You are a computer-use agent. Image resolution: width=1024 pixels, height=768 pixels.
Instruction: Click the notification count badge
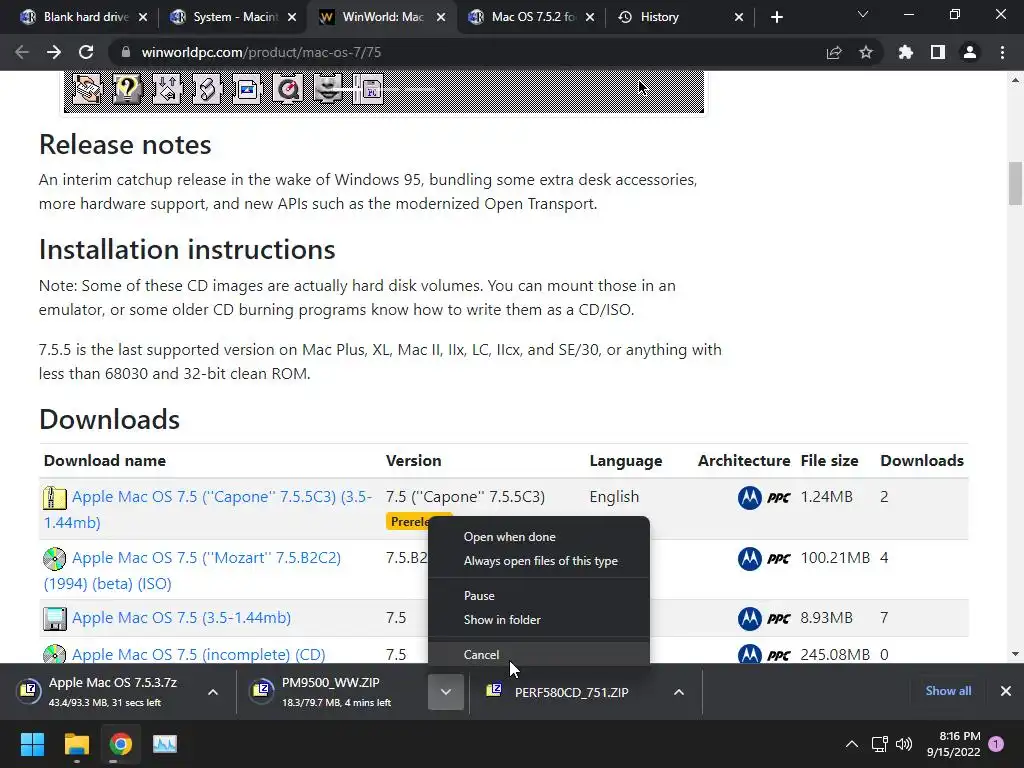[996, 744]
